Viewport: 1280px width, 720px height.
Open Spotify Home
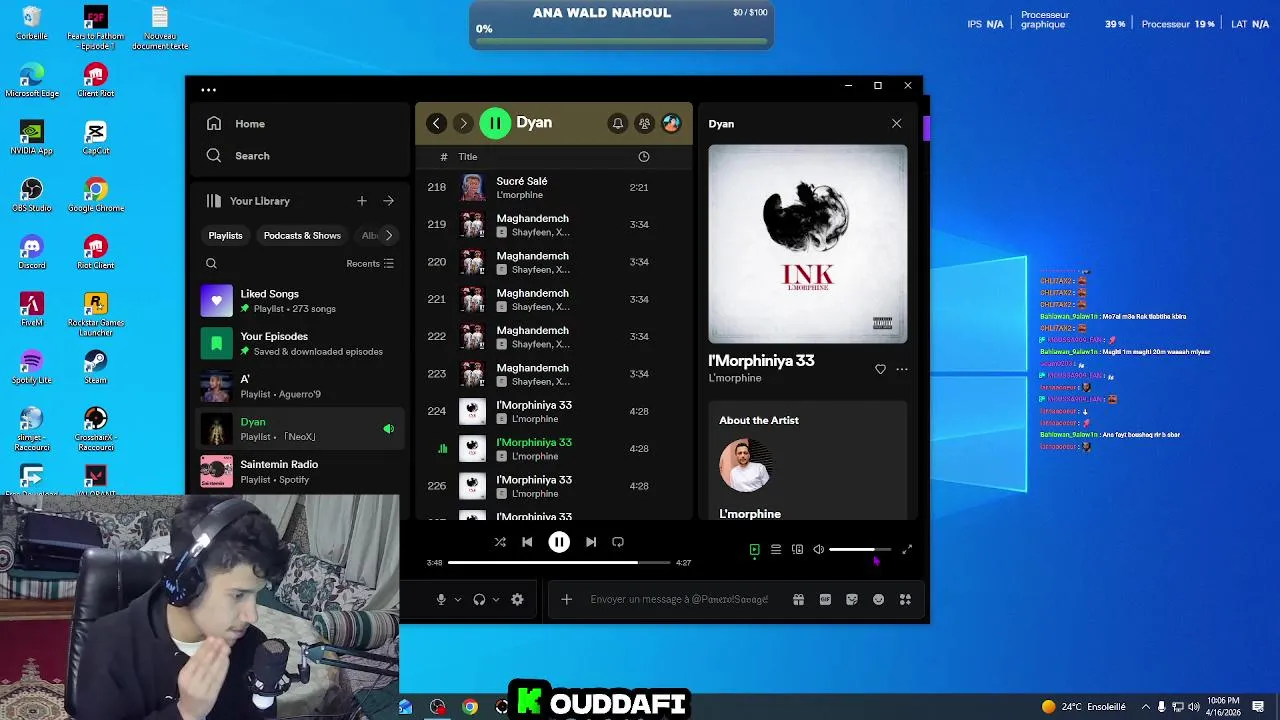pyautogui.click(x=237, y=124)
